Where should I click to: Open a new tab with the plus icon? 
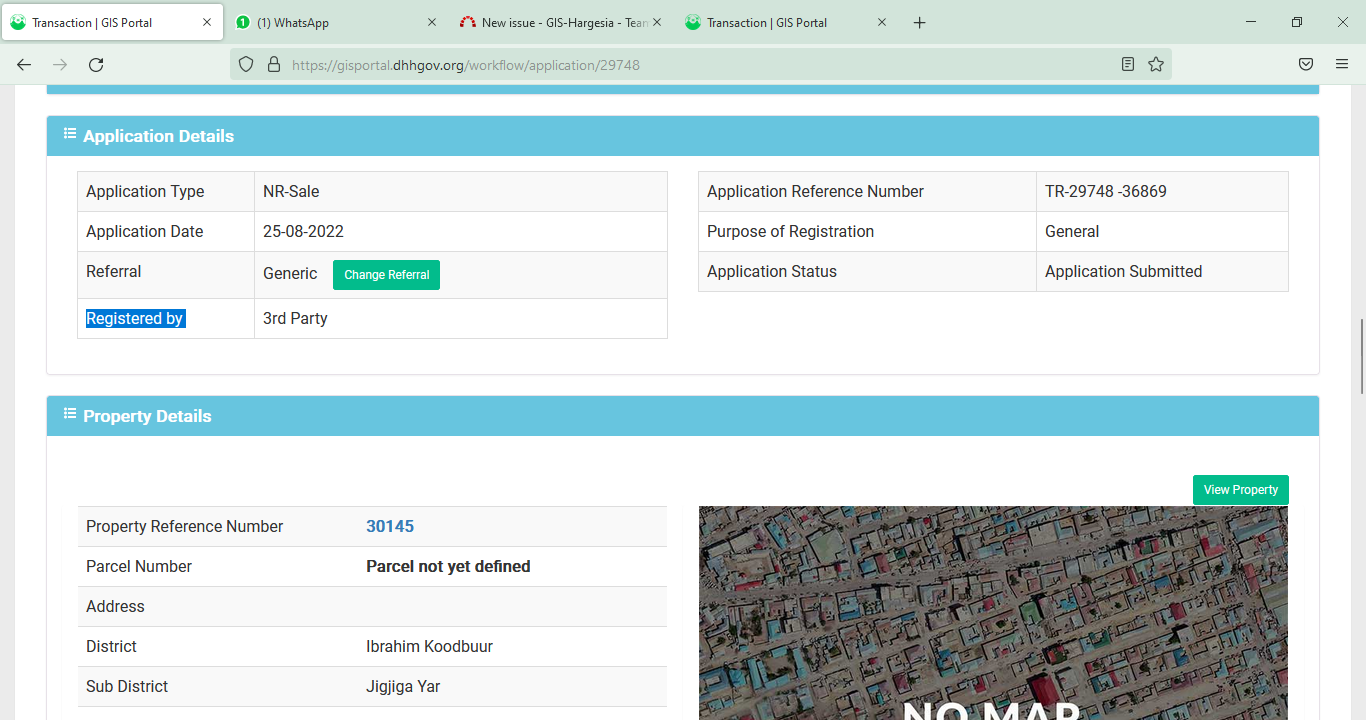tap(920, 22)
